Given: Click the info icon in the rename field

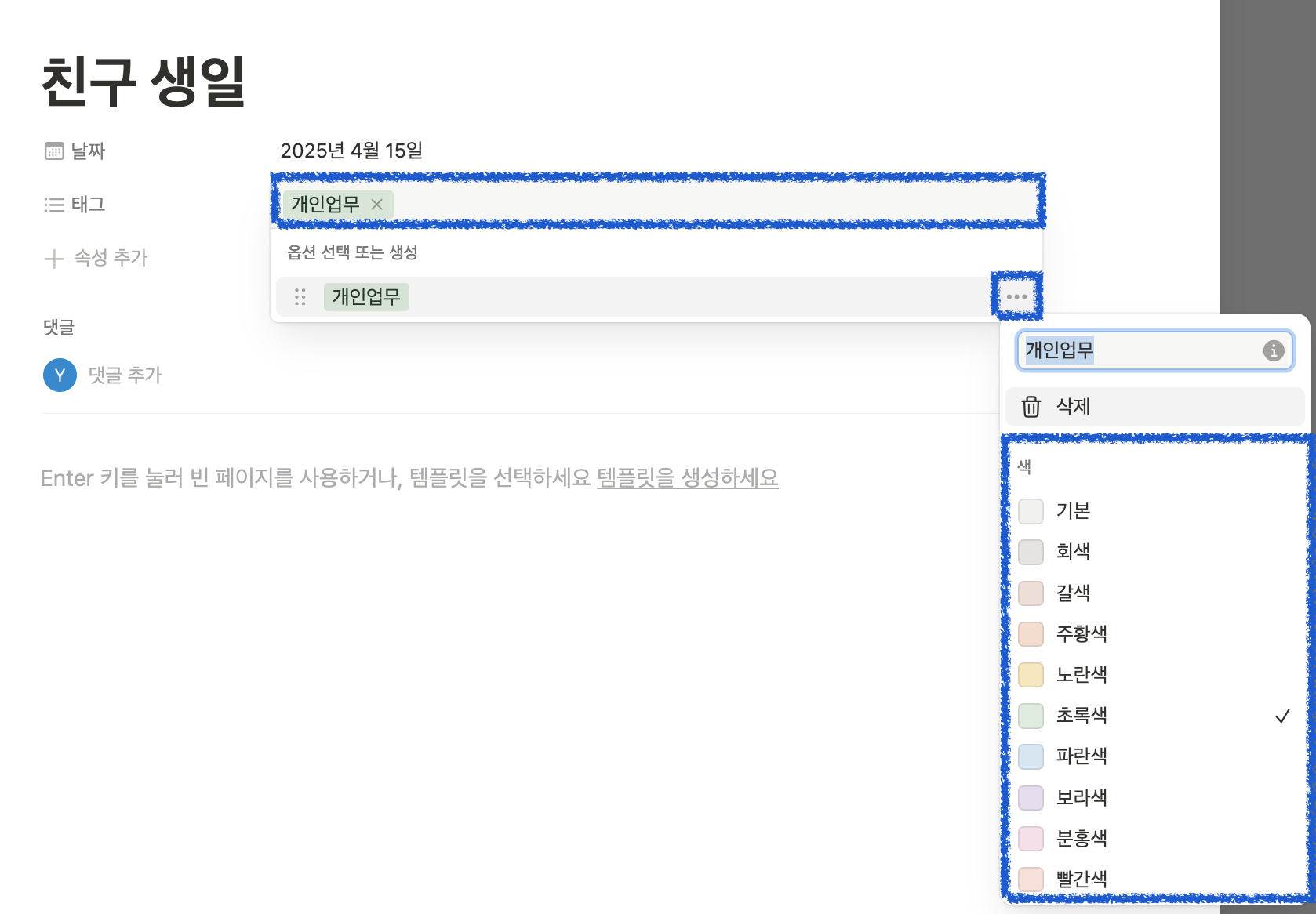Looking at the screenshot, I should (1274, 351).
